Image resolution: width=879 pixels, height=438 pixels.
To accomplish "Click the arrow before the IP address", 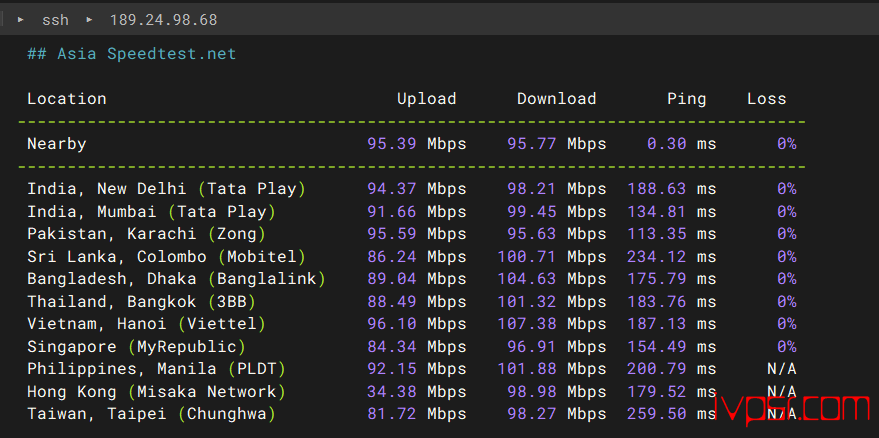I will pyautogui.click(x=90, y=20).
